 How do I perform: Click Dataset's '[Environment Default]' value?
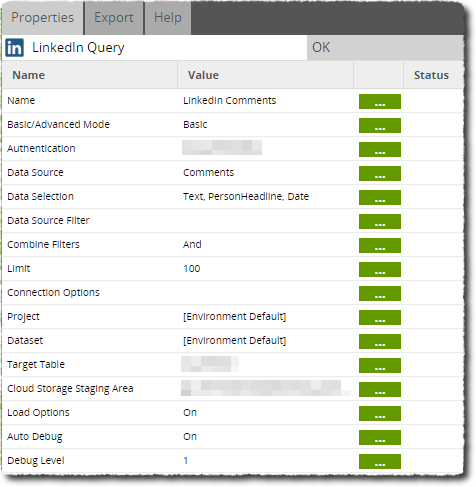pos(234,340)
